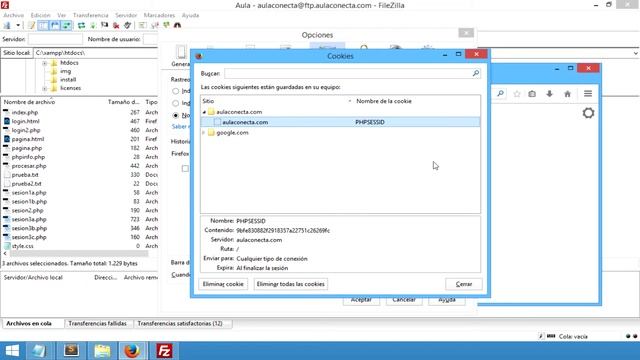The image size is (640, 360).
Task: Switch to Transferencias fallidas tab
Action: [98, 323]
